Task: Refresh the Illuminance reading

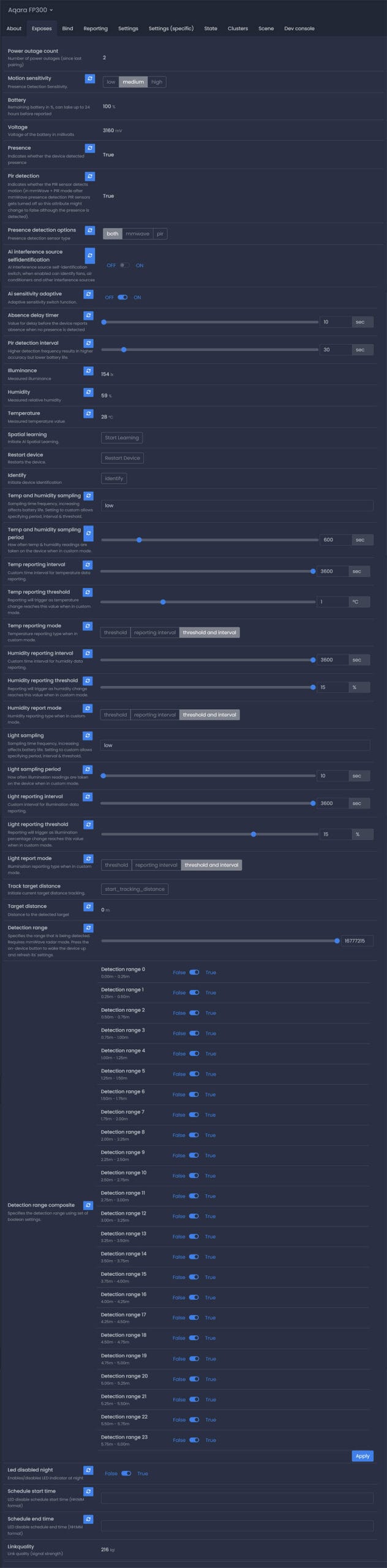Action: [88, 371]
